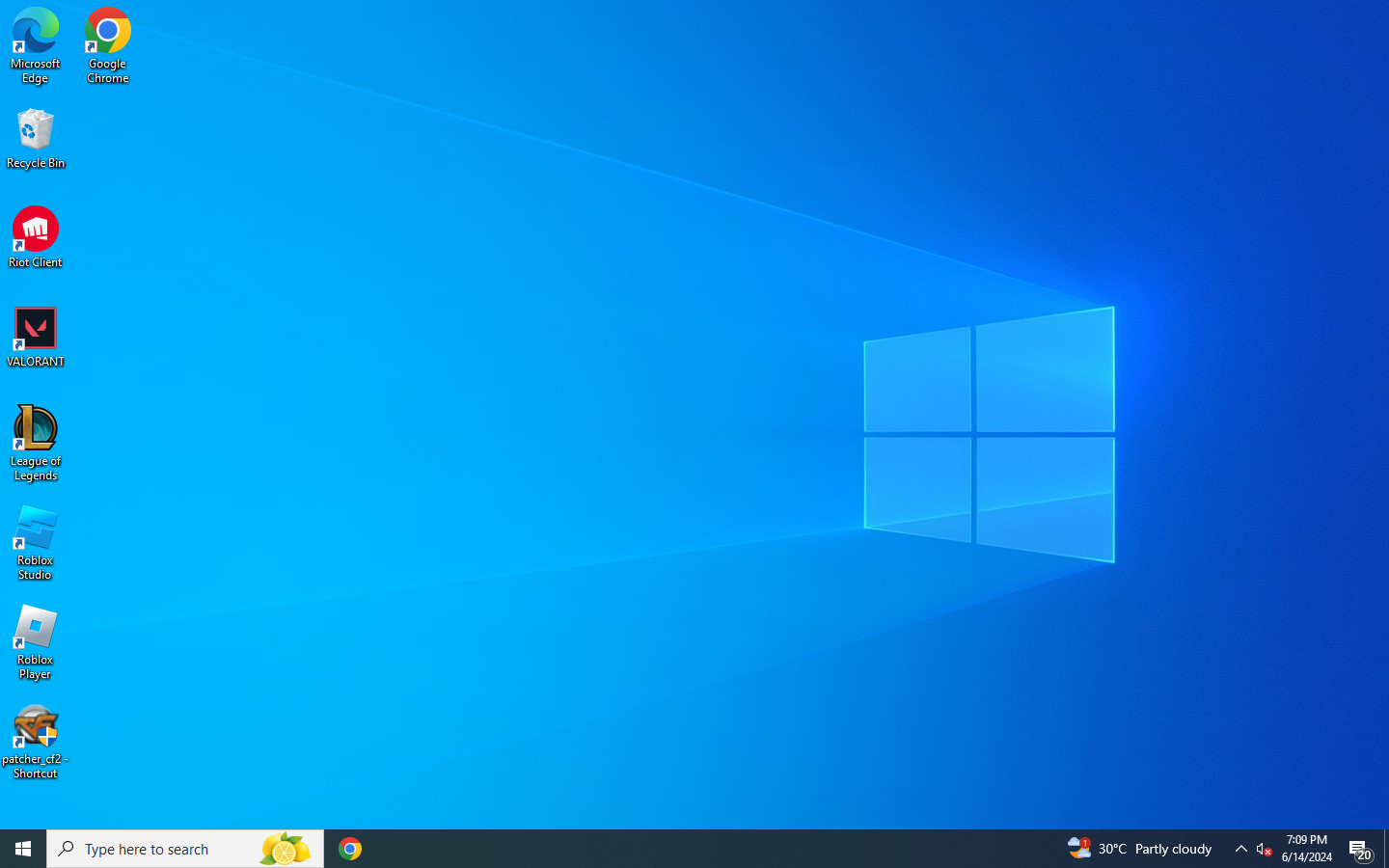Click the muted volume speaker icon
The image size is (1389, 868).
tap(1265, 849)
